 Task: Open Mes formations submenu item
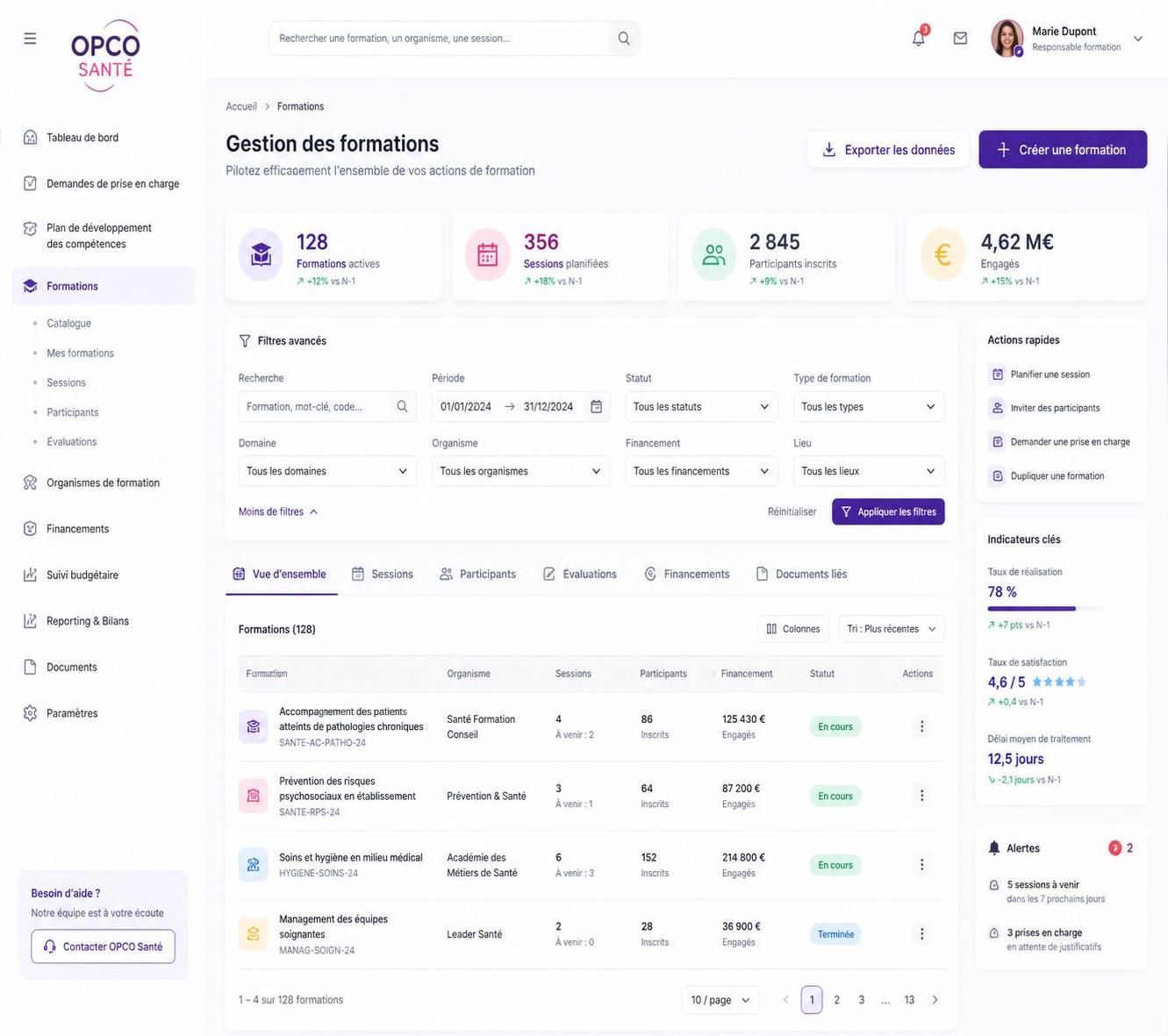point(80,354)
